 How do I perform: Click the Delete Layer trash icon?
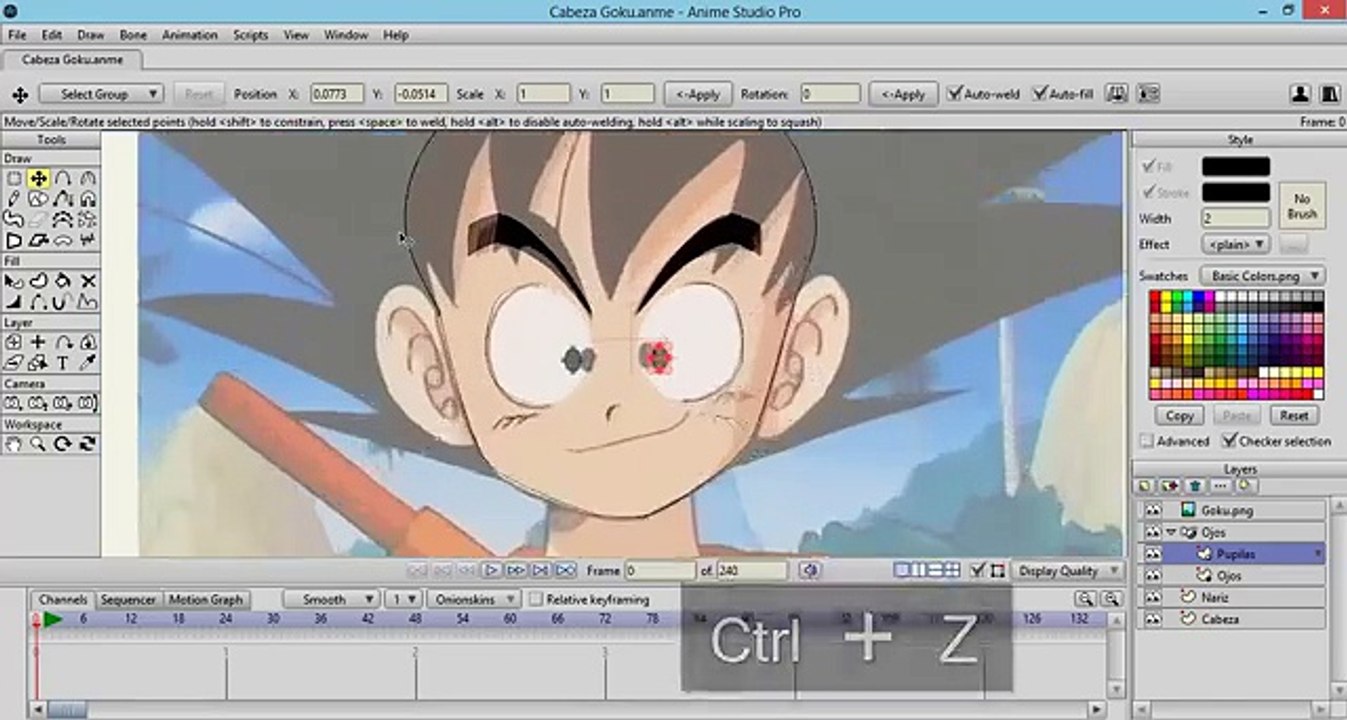click(x=1194, y=486)
